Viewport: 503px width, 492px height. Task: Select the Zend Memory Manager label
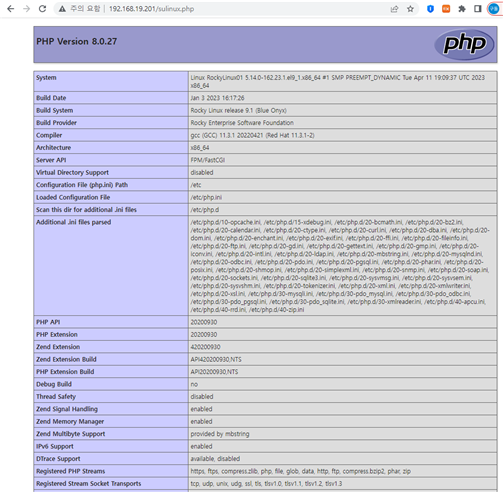[x=70, y=422]
